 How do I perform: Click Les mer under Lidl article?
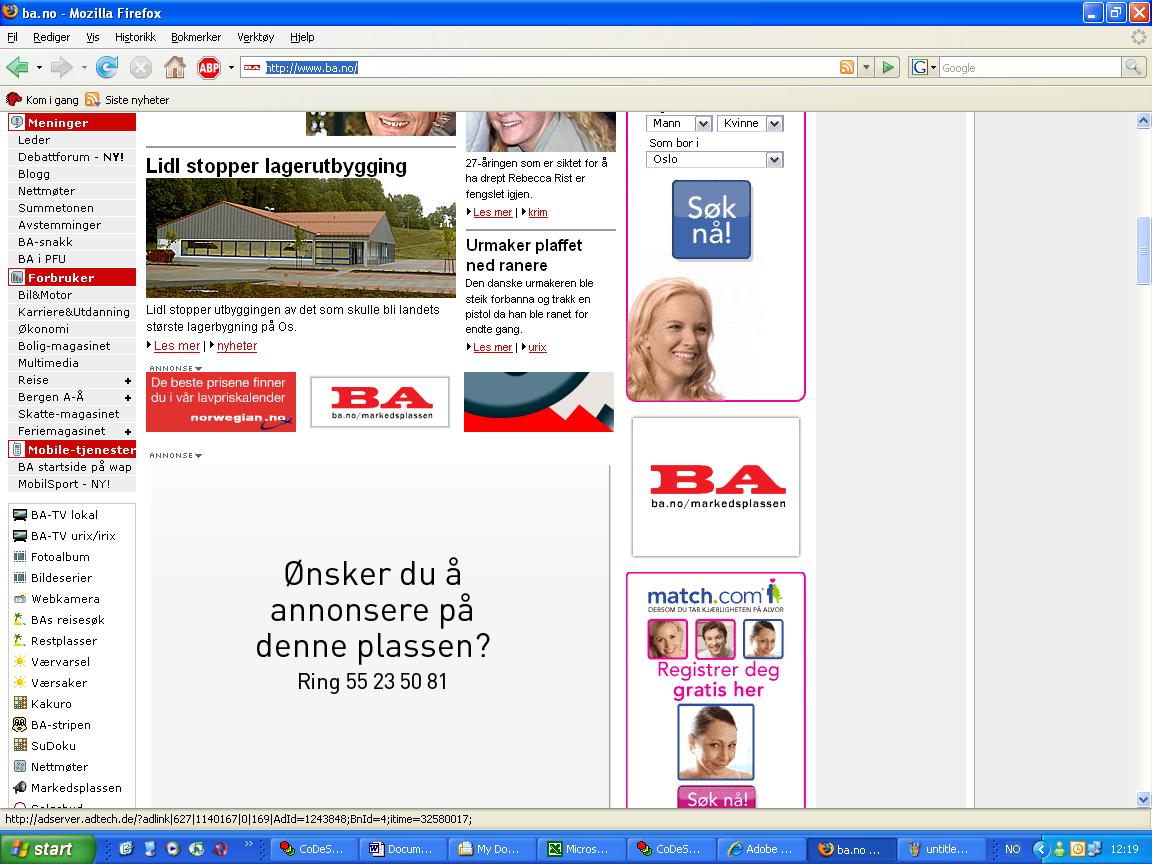176,345
